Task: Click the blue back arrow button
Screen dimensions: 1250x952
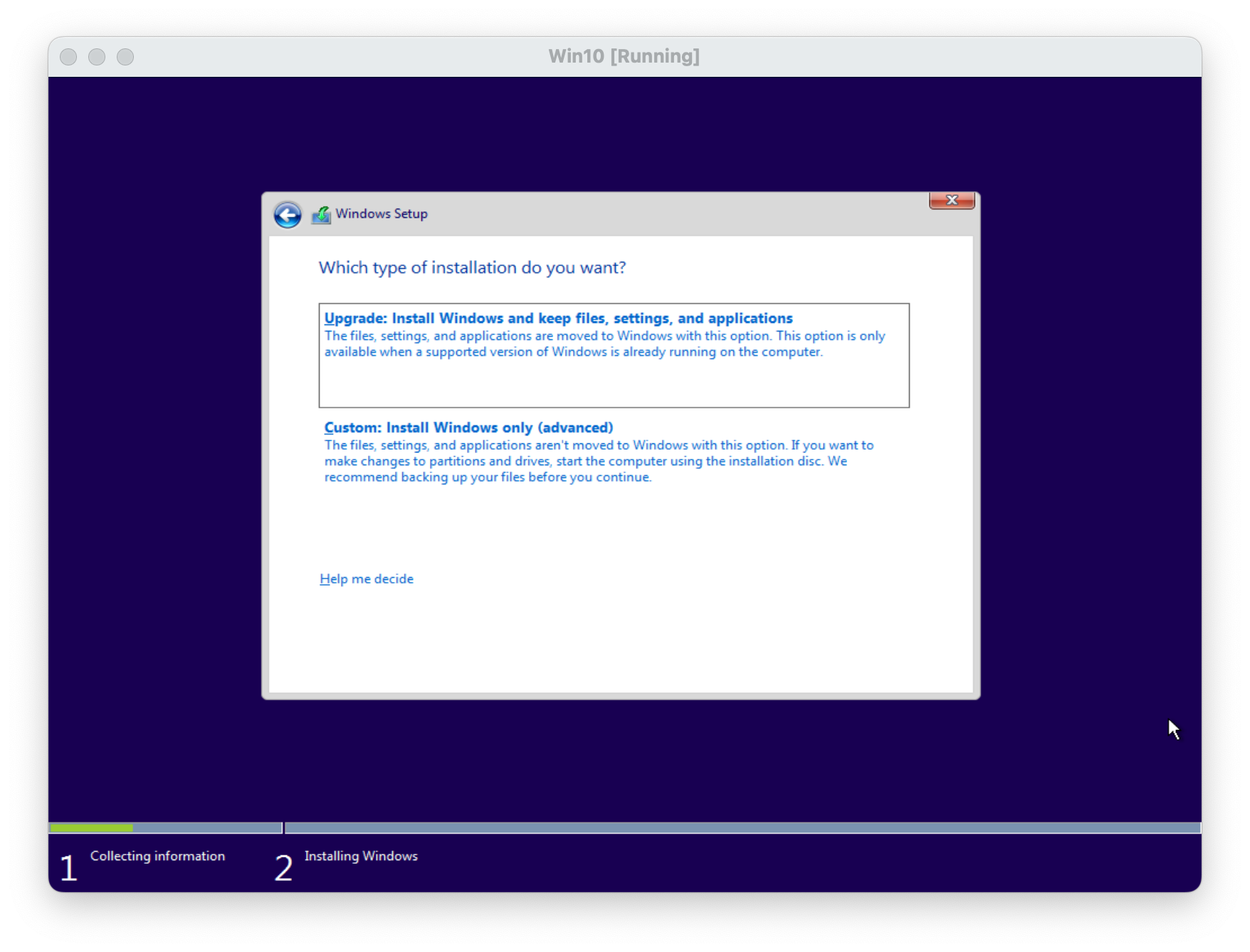Action: (x=288, y=215)
